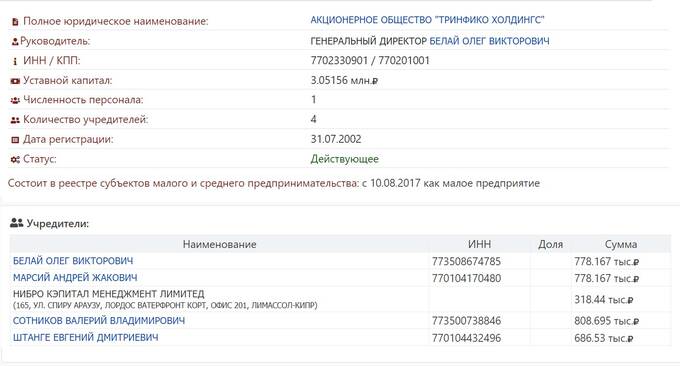This screenshot has width=680, height=366.
Task: Click the НИБРО КЭПИТАЛ МЕНЕДЖМЕНТ ЛИМИТЕД row
Action: [340, 299]
